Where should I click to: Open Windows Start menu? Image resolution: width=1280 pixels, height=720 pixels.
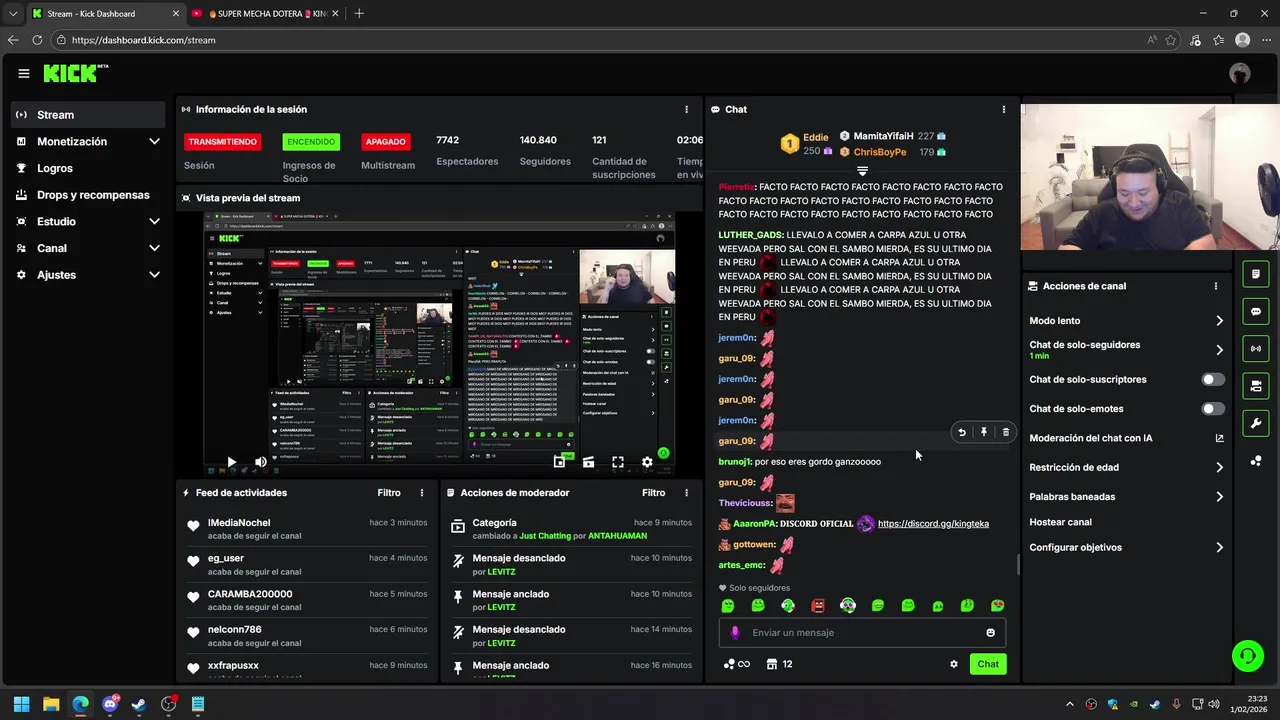point(21,704)
